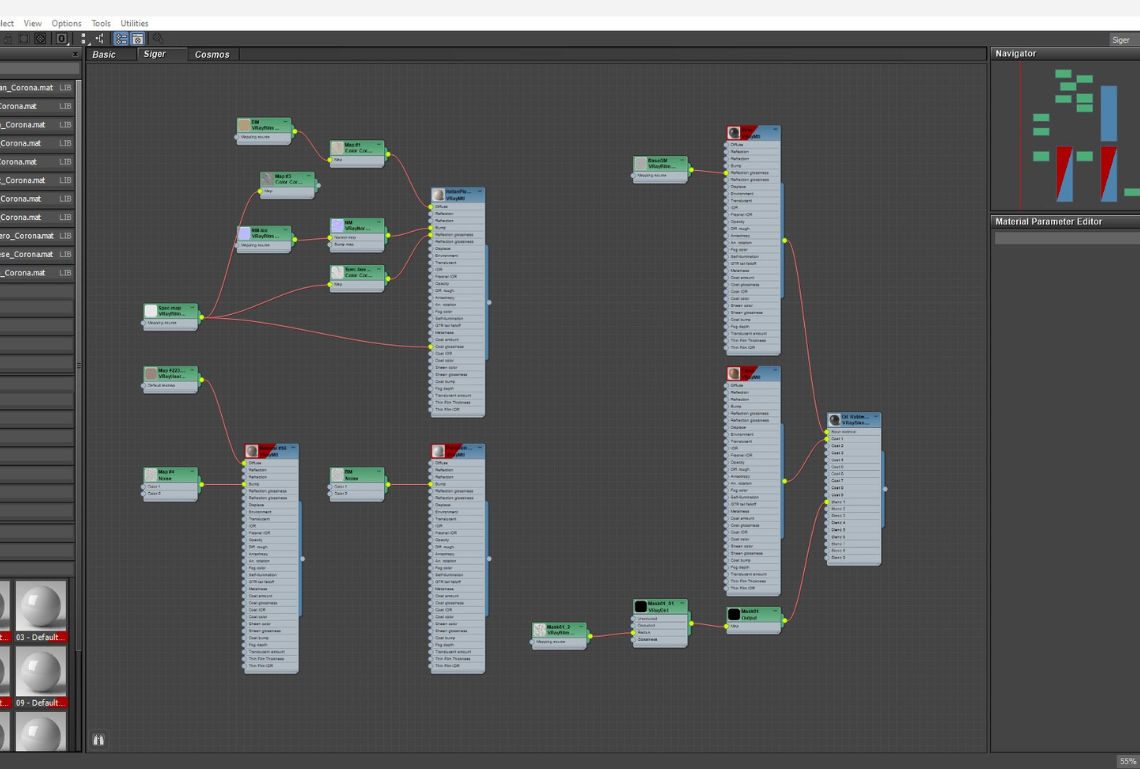Image resolution: width=1140 pixels, height=769 pixels.
Task: Click the Map #3 Color Correction node thumbnail
Action: click(268, 179)
